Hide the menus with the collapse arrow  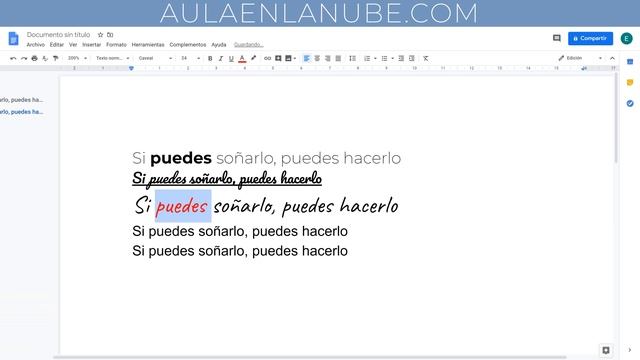[612, 58]
